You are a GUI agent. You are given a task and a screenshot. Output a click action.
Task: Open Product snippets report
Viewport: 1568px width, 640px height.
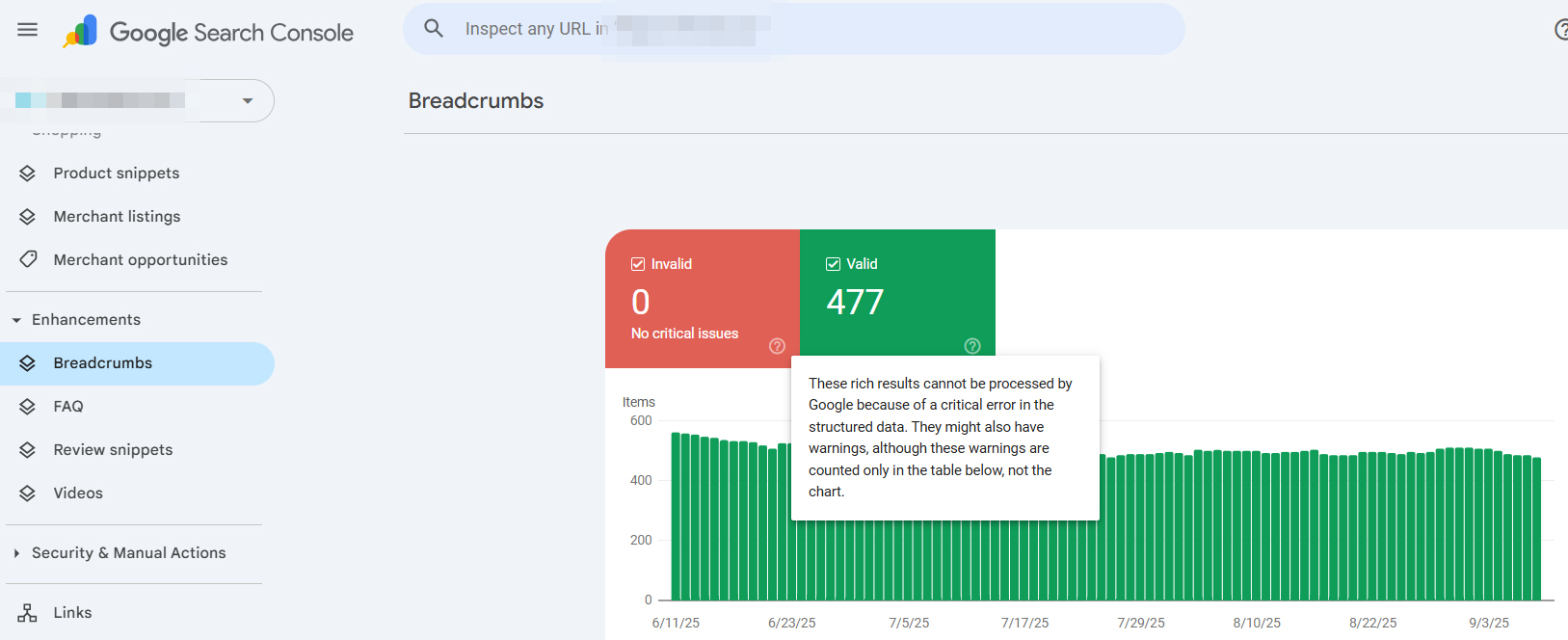coord(116,173)
